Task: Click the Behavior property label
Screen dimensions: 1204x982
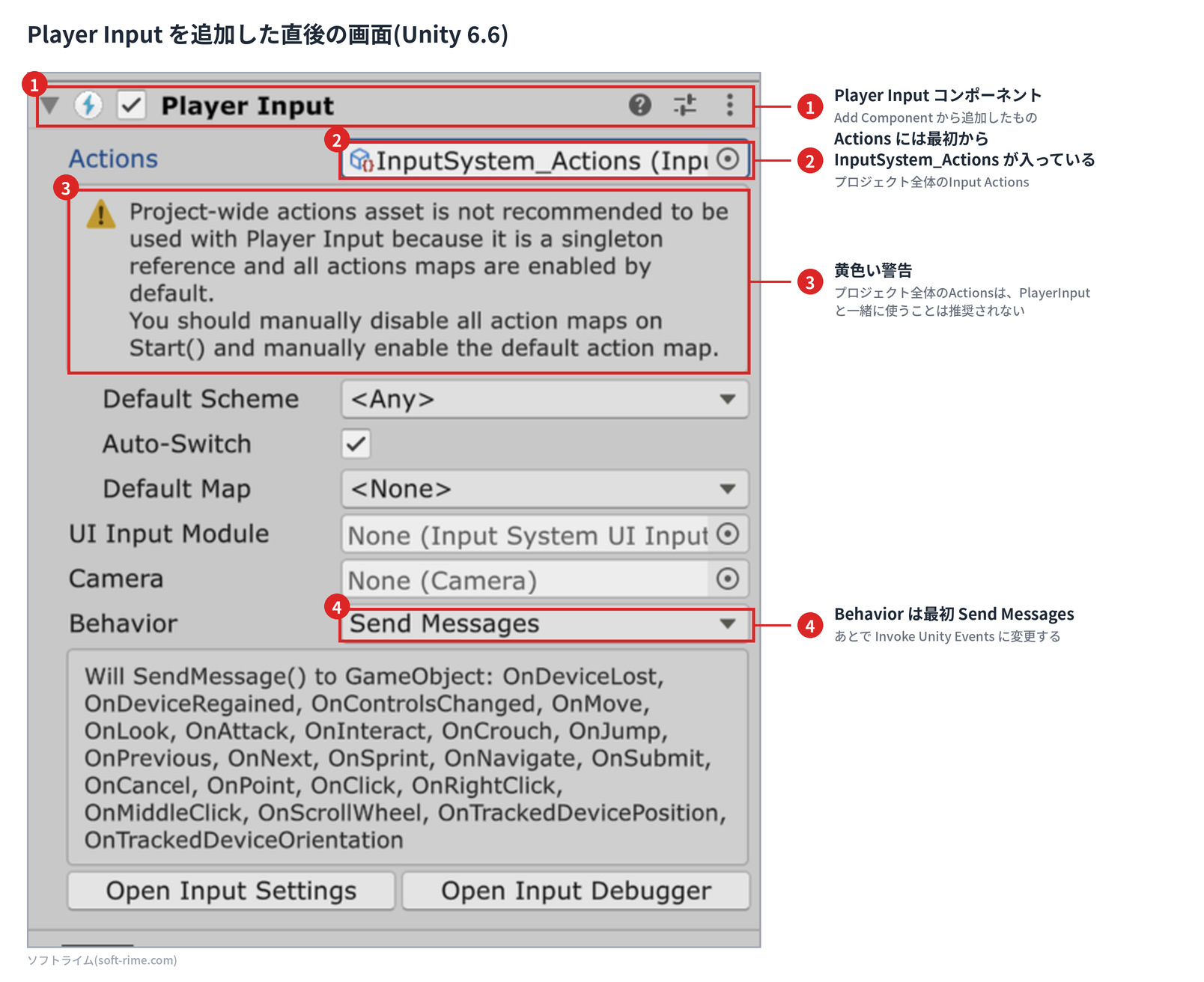Action: pyautogui.click(x=123, y=623)
